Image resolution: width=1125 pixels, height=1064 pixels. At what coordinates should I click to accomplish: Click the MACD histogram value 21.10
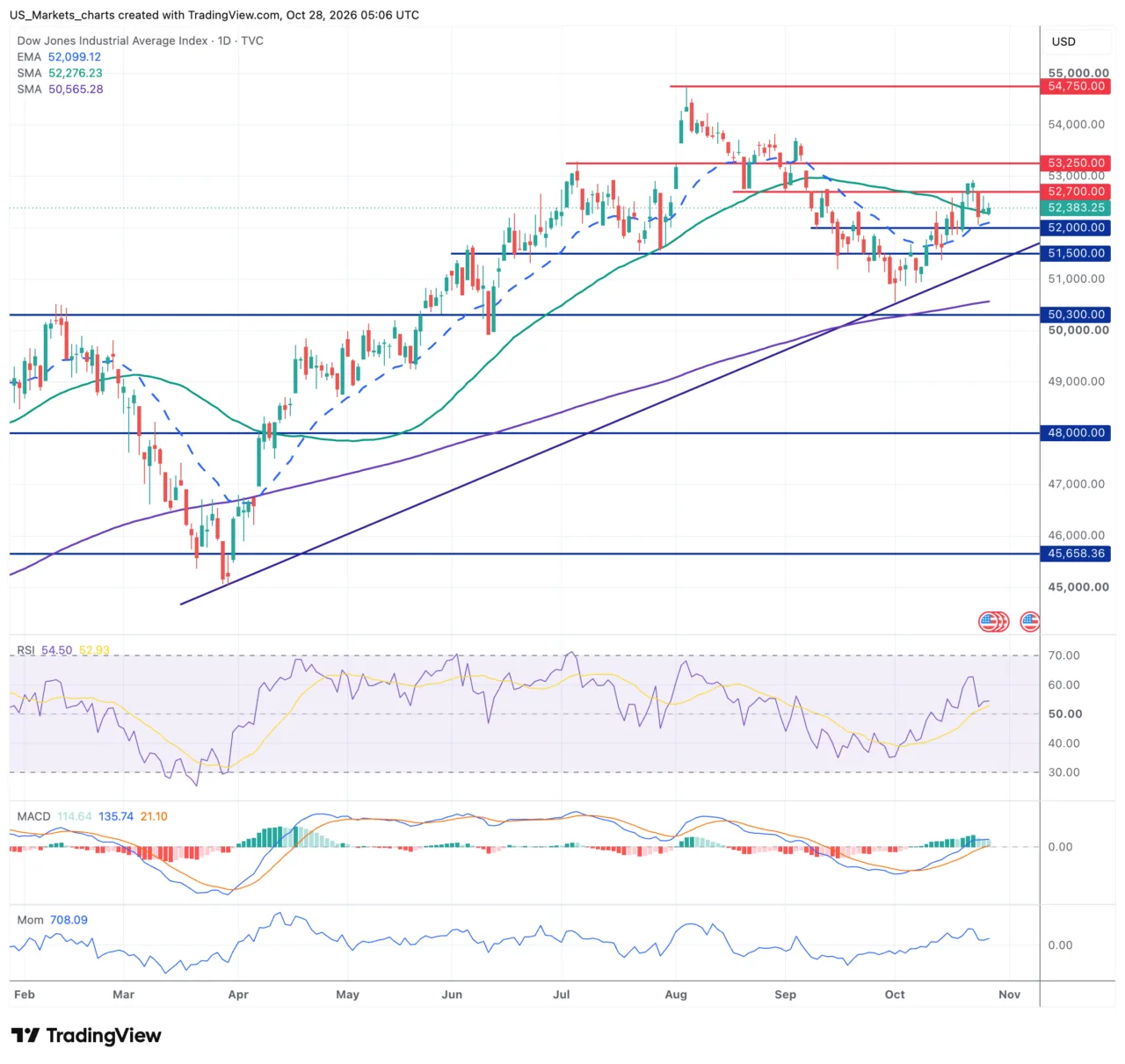[x=154, y=816]
